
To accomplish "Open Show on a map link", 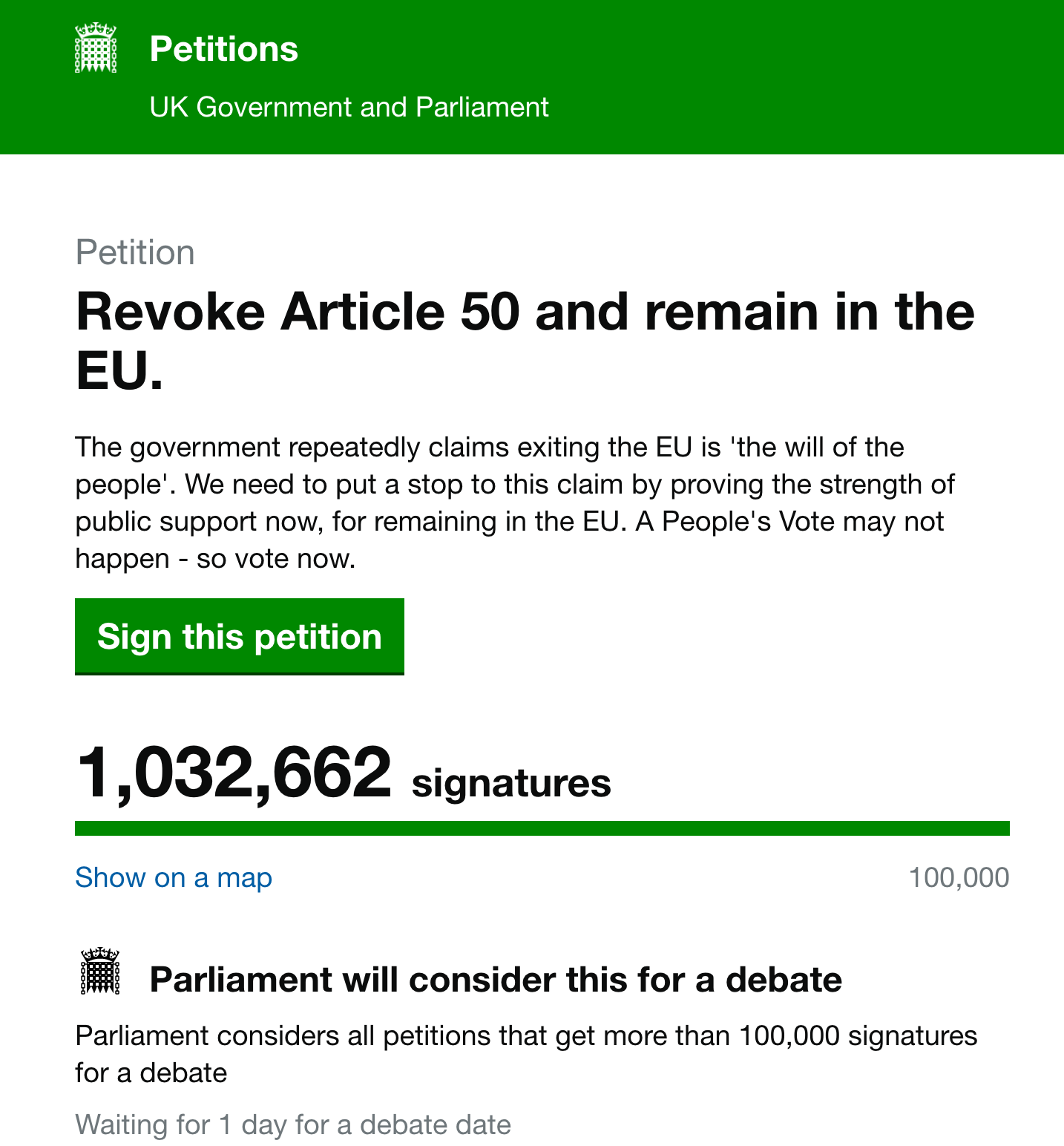I will pos(174,877).
